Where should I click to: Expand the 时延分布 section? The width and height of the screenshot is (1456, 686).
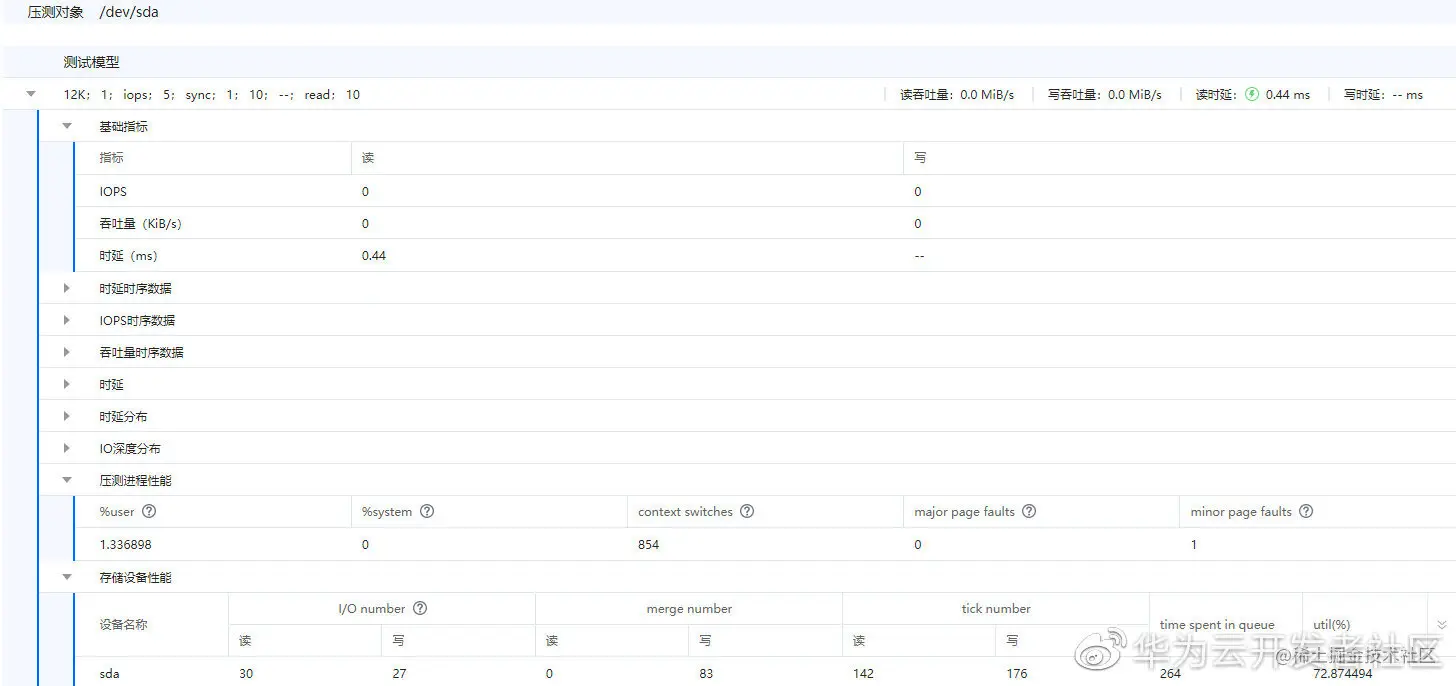(x=66, y=416)
